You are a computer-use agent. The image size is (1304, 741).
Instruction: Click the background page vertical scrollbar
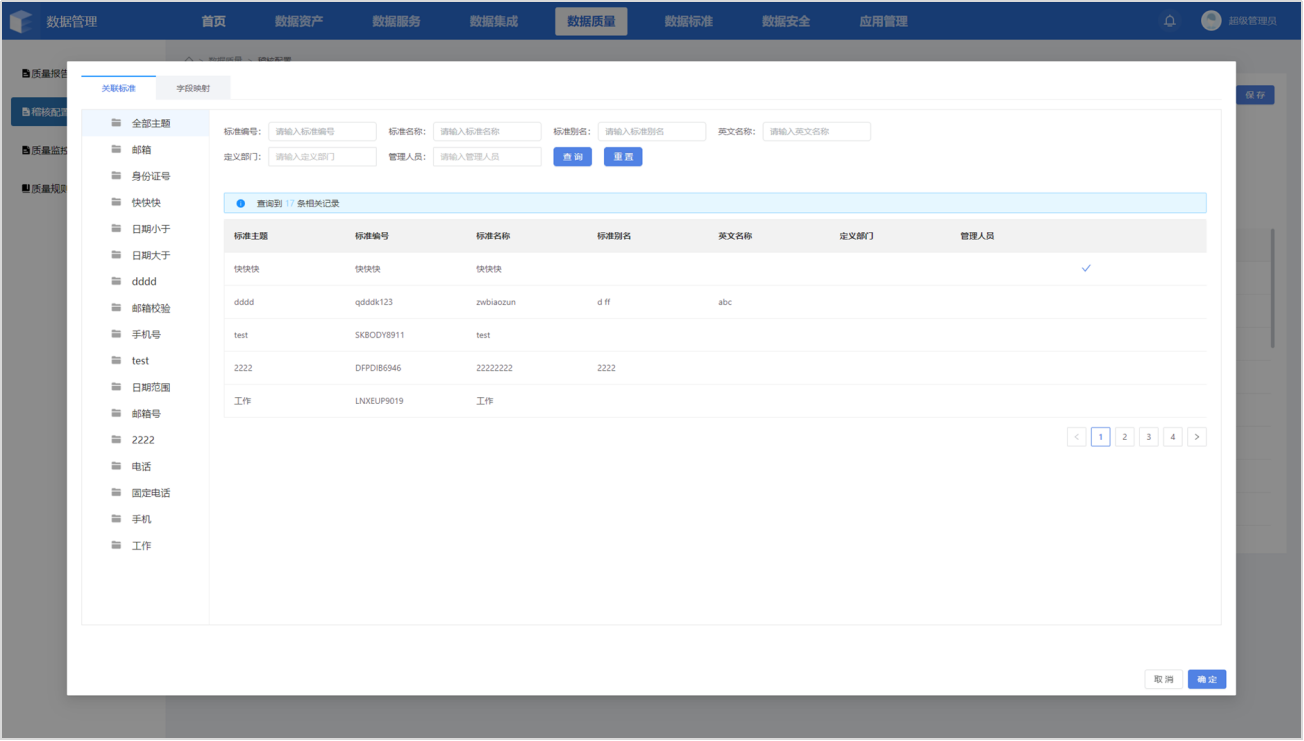1273,288
